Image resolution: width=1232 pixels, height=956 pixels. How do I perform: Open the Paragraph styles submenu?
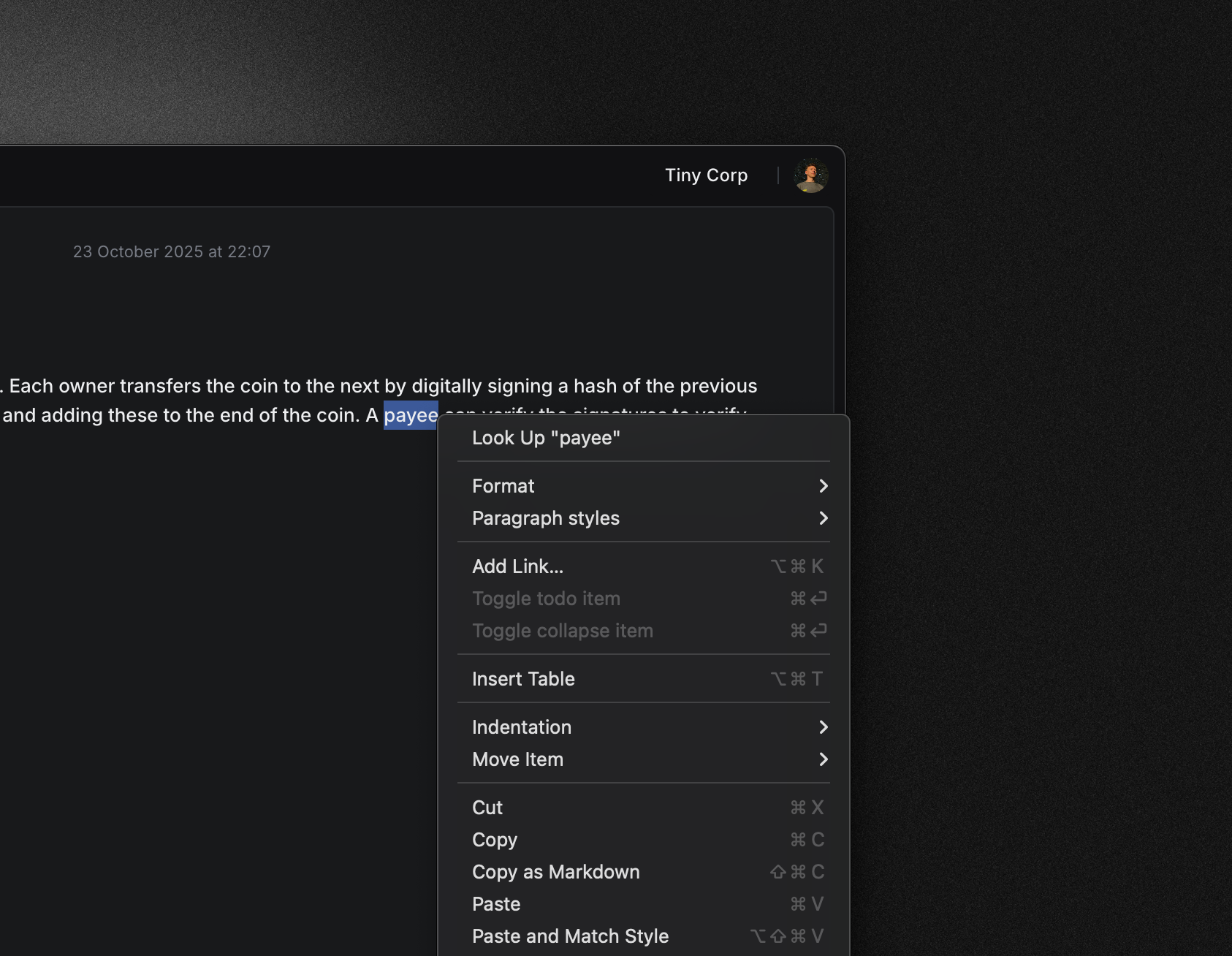(546, 518)
